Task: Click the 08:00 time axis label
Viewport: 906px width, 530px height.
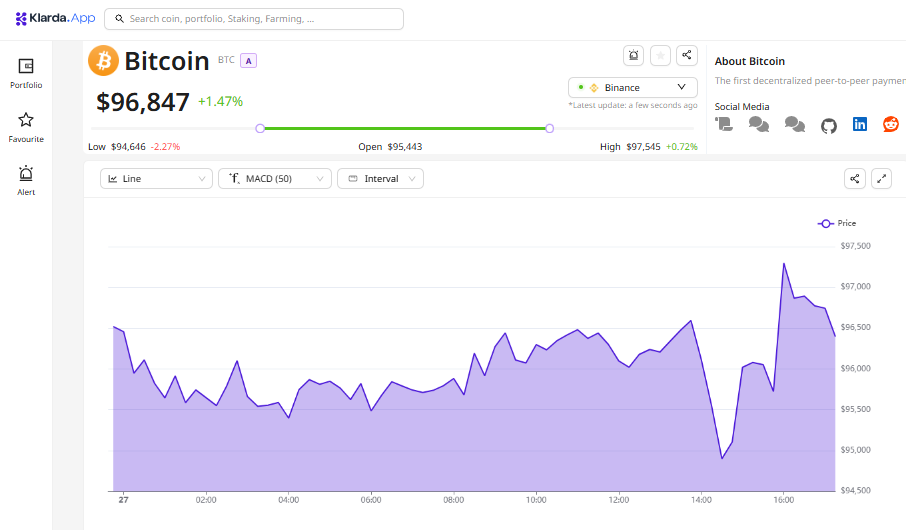Action: click(454, 500)
